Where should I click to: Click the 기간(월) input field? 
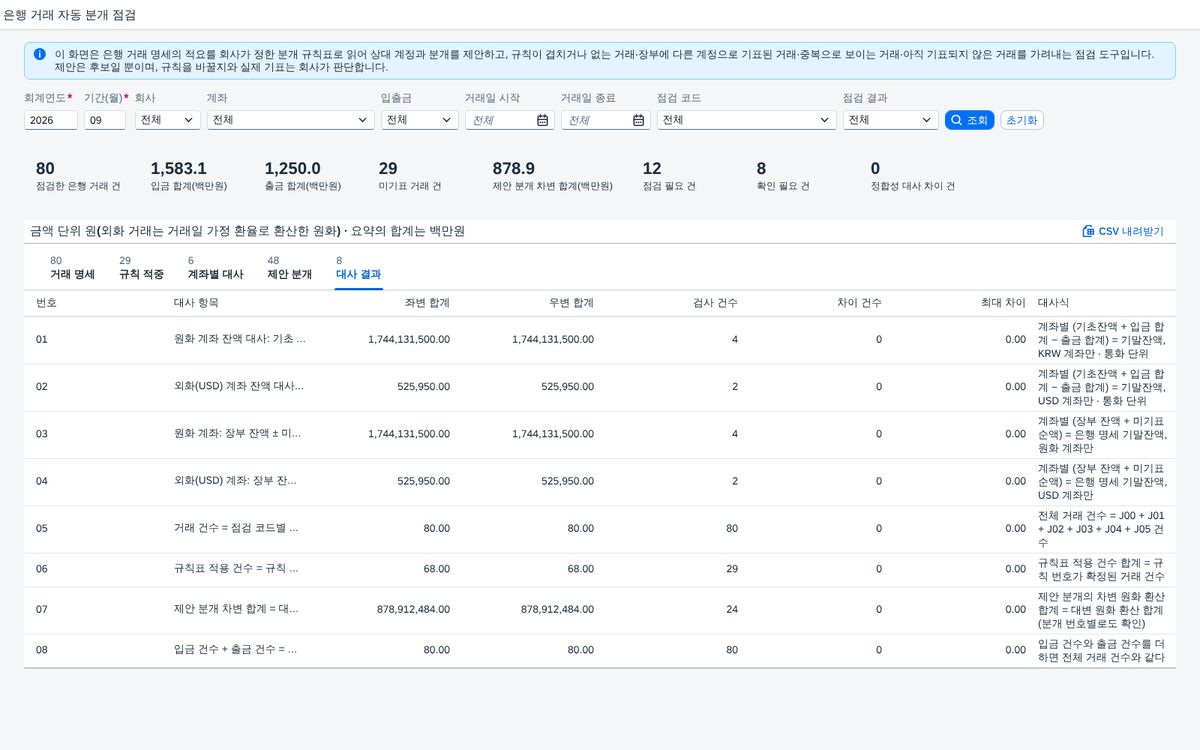pos(105,120)
